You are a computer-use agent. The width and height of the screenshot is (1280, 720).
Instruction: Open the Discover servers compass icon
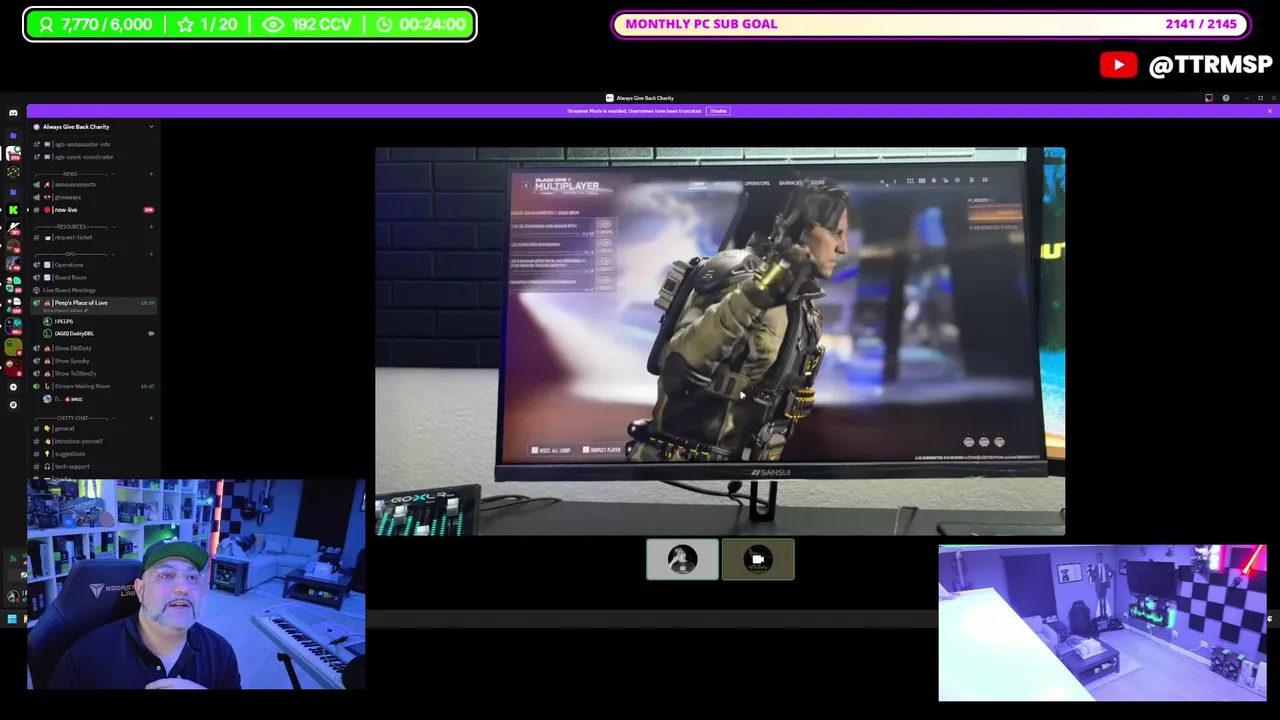13,405
